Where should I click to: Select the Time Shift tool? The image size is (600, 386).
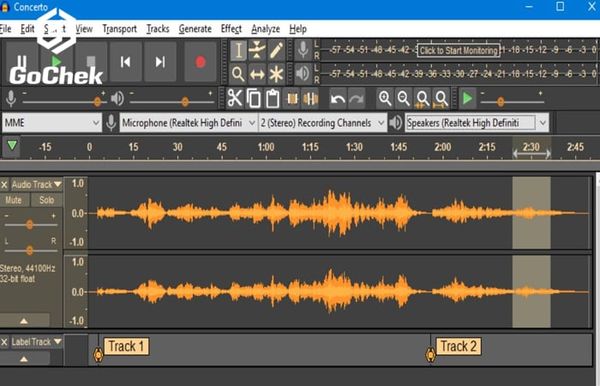[257, 74]
